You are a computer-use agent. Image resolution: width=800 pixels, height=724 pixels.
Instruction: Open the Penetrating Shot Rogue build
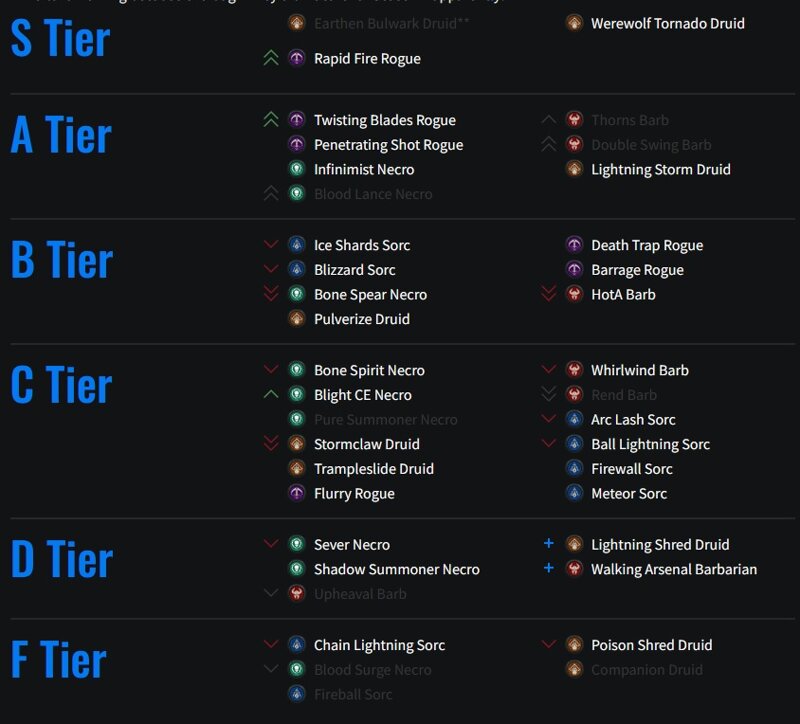point(388,145)
